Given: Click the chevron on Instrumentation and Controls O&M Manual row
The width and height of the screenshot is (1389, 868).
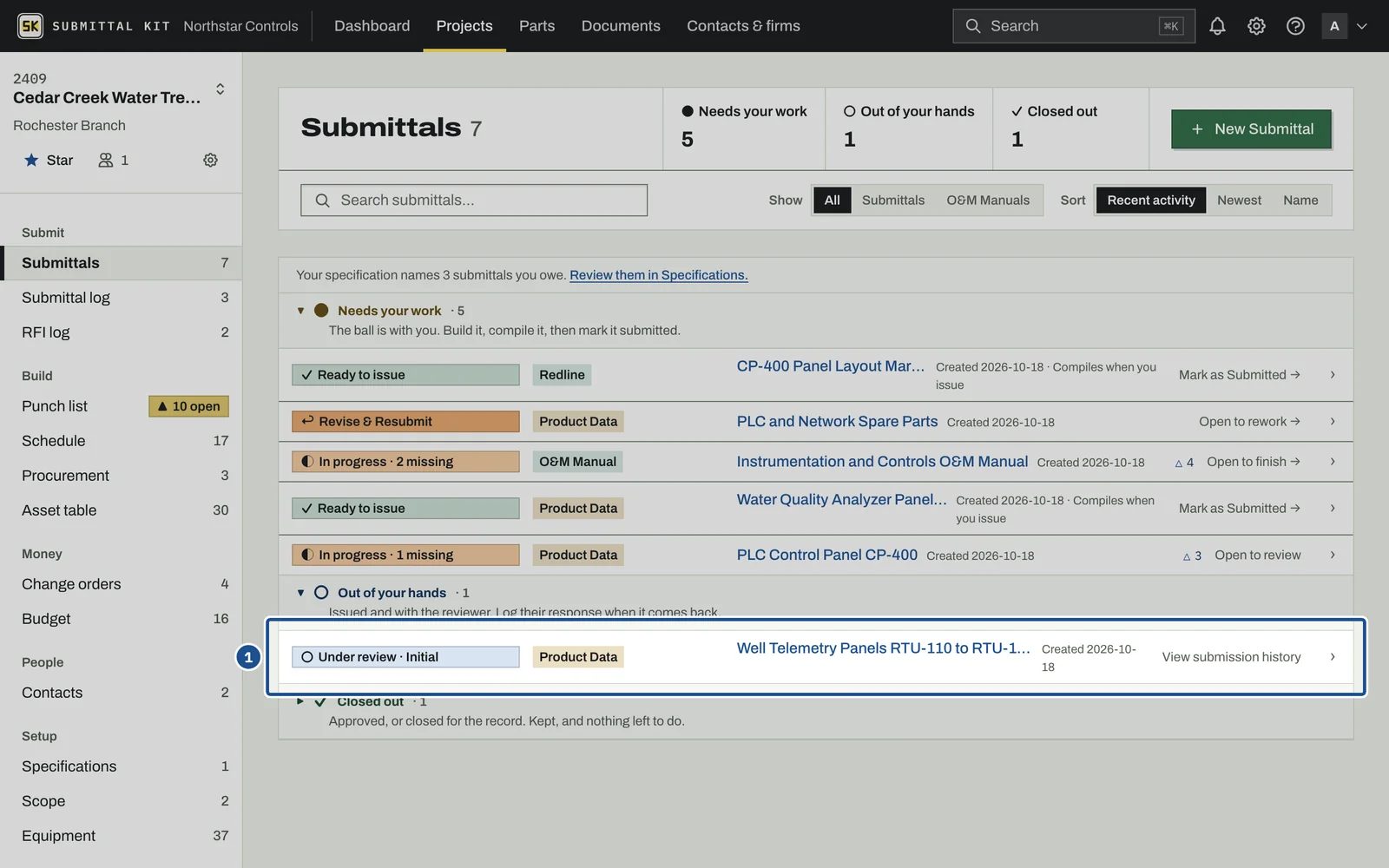Looking at the screenshot, I should point(1333,462).
